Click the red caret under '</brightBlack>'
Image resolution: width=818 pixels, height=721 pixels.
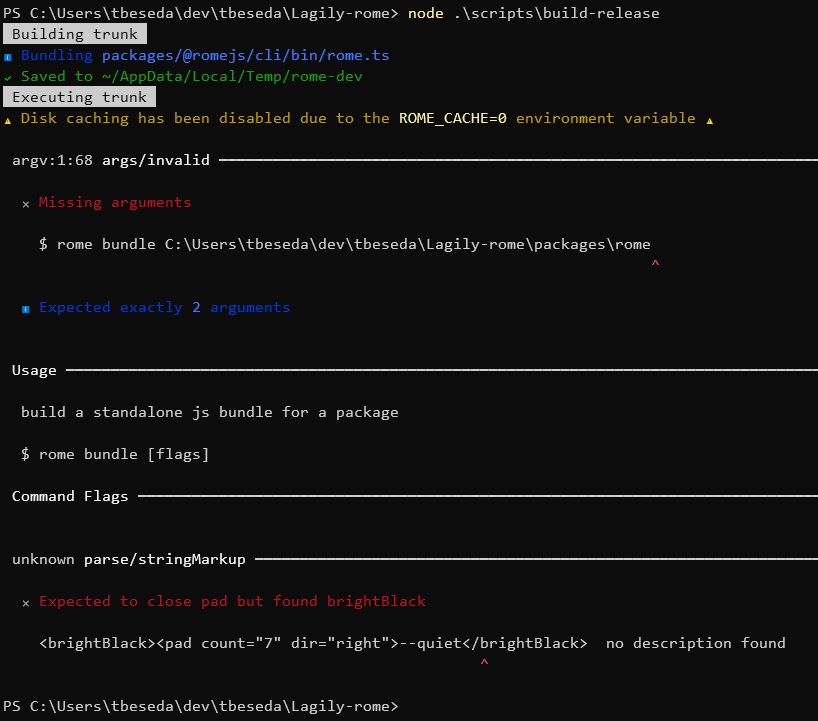click(484, 662)
